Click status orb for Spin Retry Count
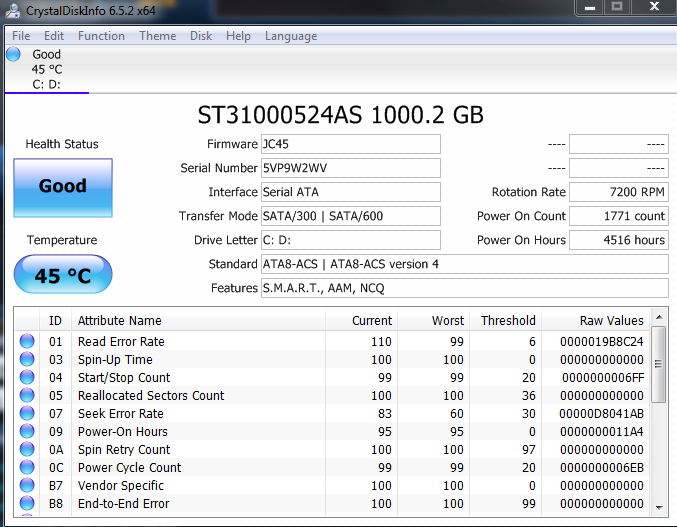 [27, 449]
